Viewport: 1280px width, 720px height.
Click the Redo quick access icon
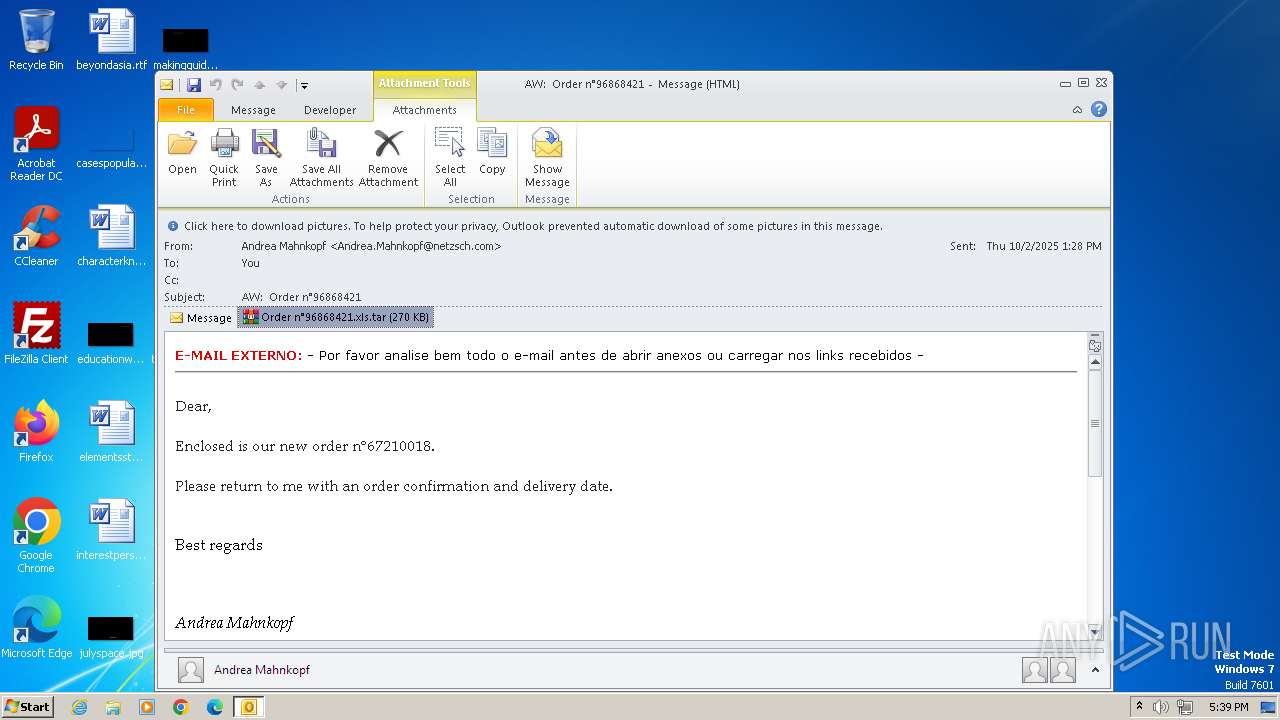(237, 85)
